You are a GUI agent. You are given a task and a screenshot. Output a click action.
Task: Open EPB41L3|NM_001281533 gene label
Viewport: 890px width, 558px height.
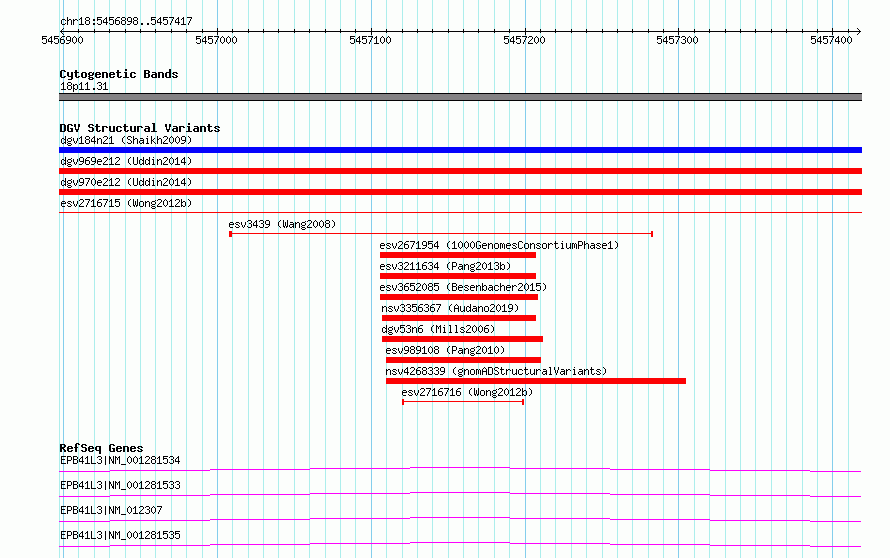pos(120,485)
